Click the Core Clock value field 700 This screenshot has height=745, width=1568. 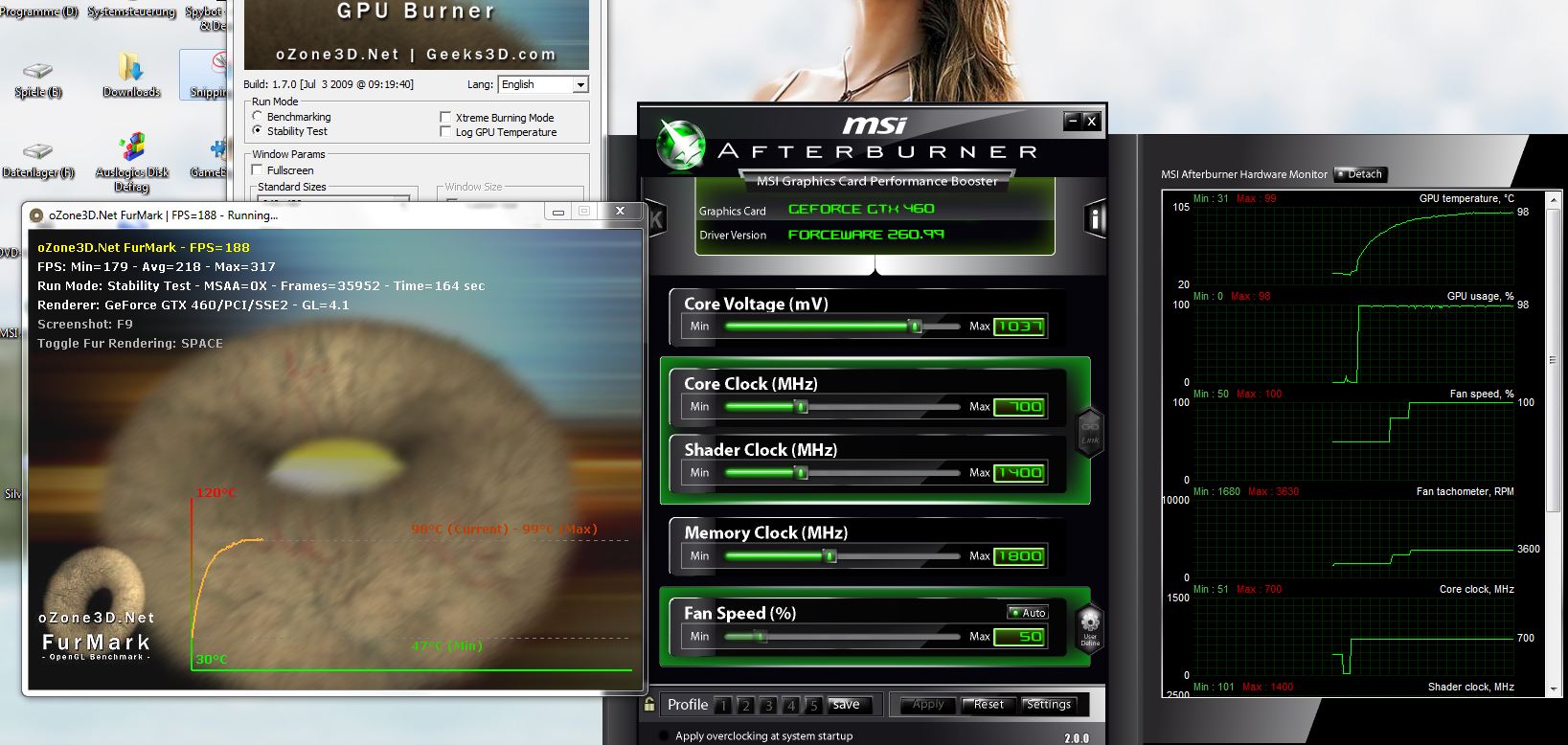point(1019,407)
